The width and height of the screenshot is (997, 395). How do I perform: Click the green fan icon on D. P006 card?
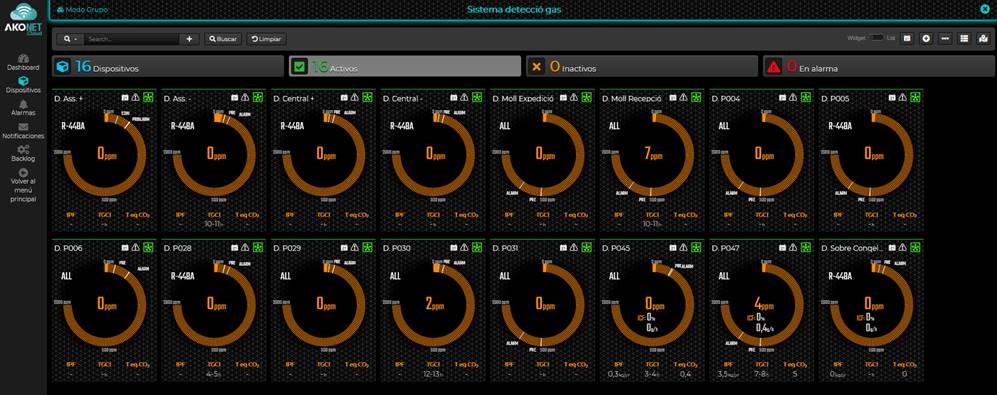click(148, 247)
